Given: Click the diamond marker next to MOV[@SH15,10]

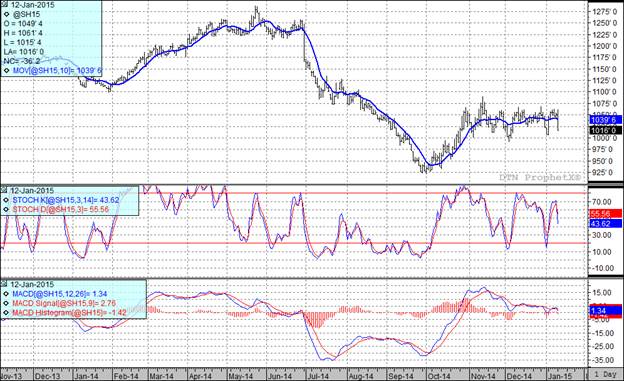Looking at the screenshot, I should 6,71.
